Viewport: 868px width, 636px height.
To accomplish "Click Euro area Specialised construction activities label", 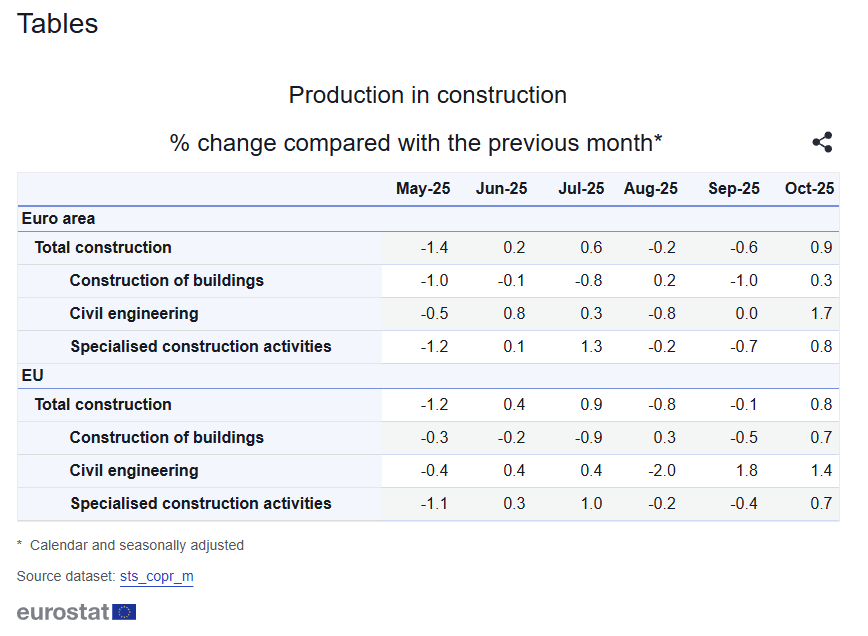I will (x=200, y=346).
